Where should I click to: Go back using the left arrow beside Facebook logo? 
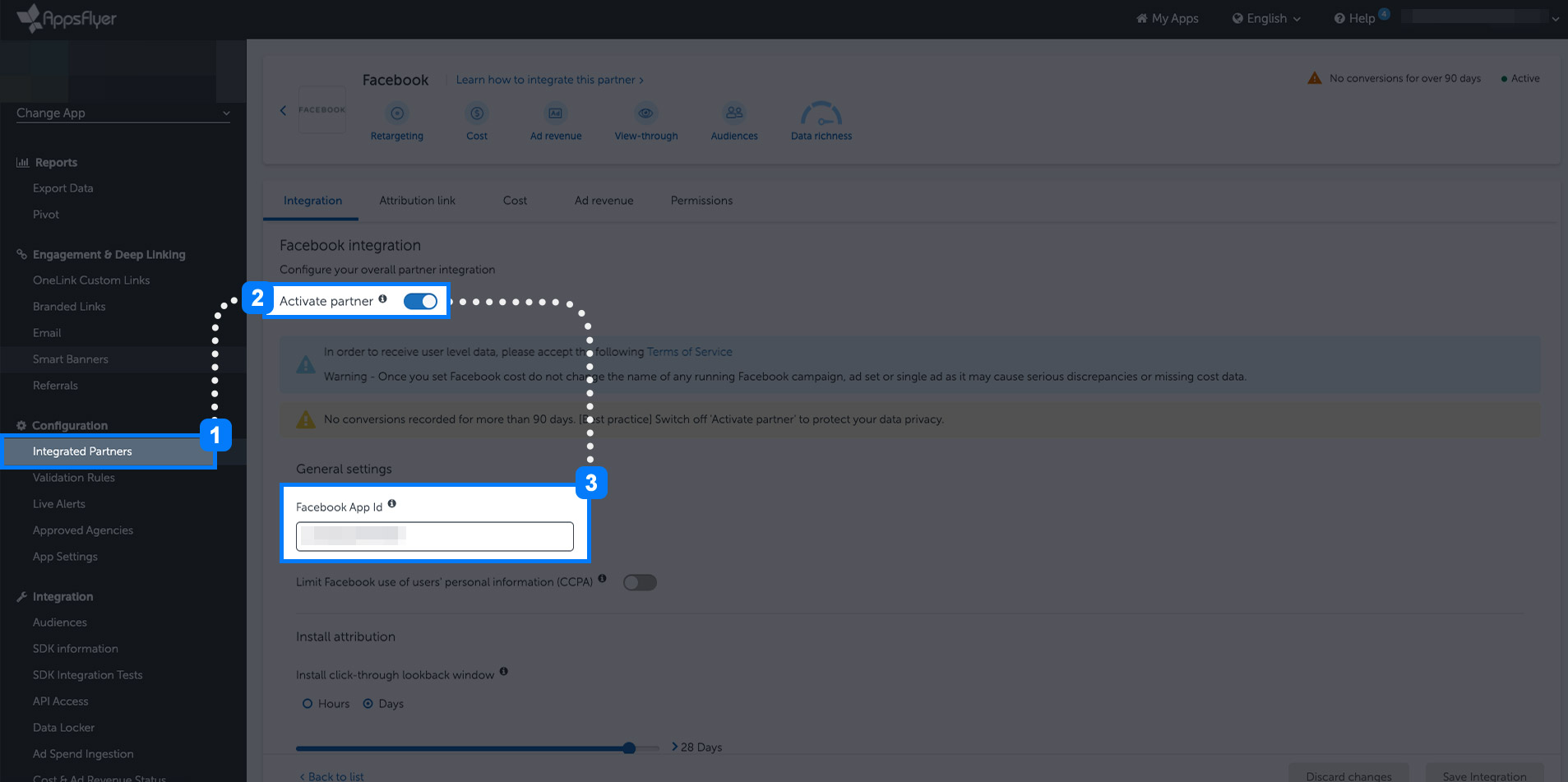pyautogui.click(x=283, y=110)
